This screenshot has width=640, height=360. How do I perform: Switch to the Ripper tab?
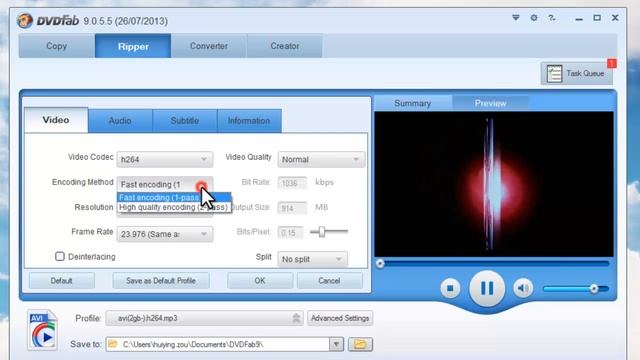(133, 46)
